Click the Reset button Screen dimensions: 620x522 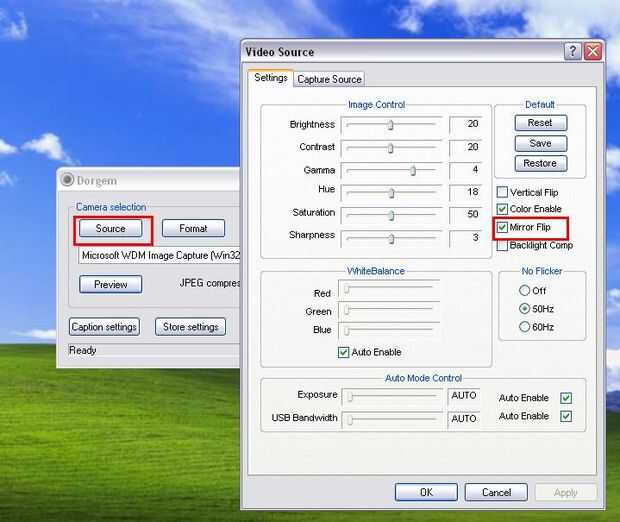tap(541, 123)
